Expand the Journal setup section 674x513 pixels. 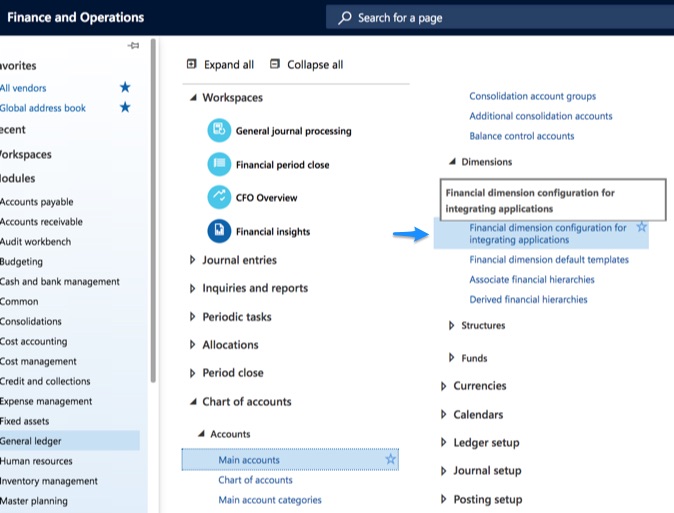pyautogui.click(x=444, y=470)
